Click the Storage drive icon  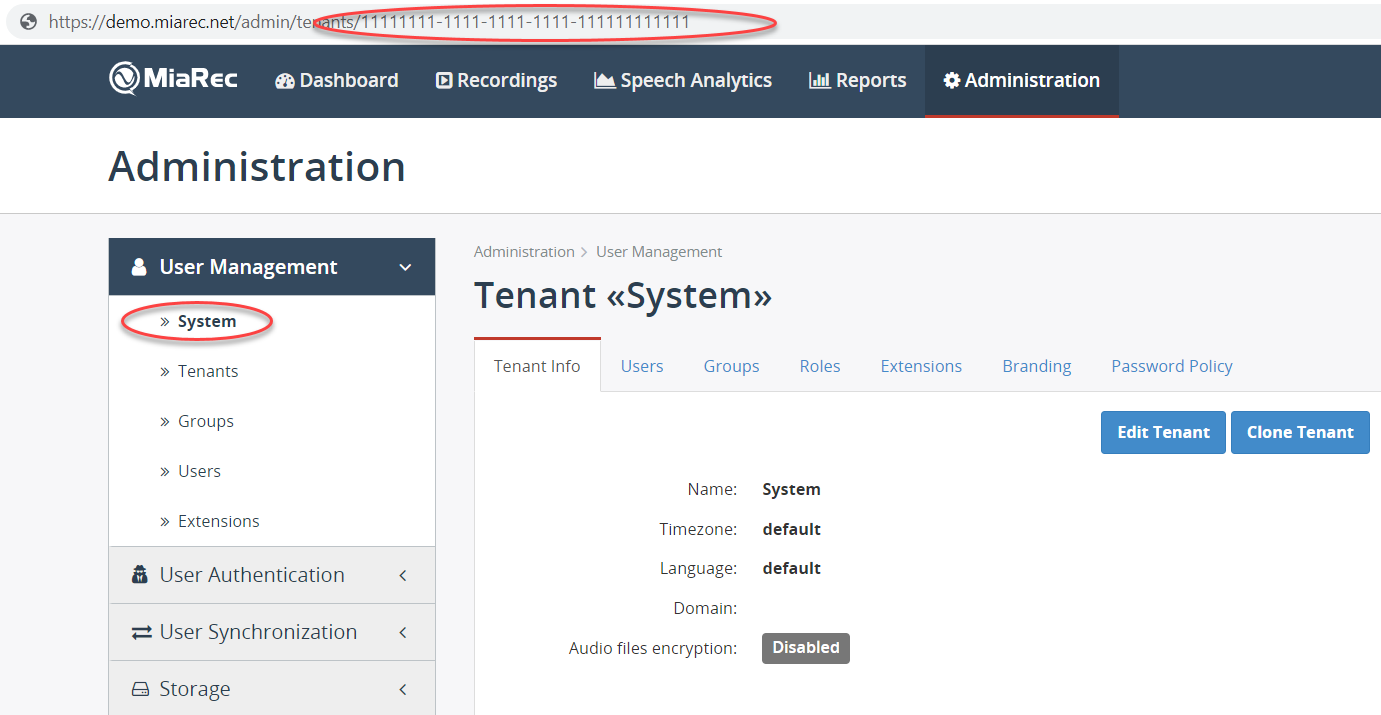pos(140,689)
